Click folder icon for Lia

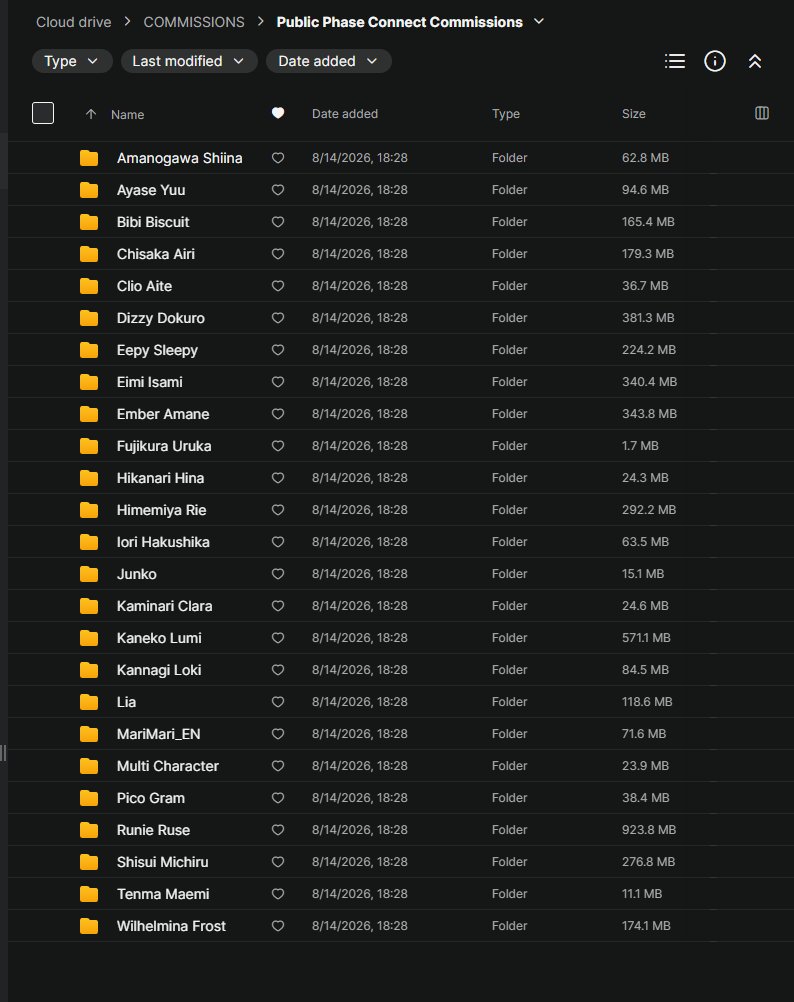click(x=89, y=702)
